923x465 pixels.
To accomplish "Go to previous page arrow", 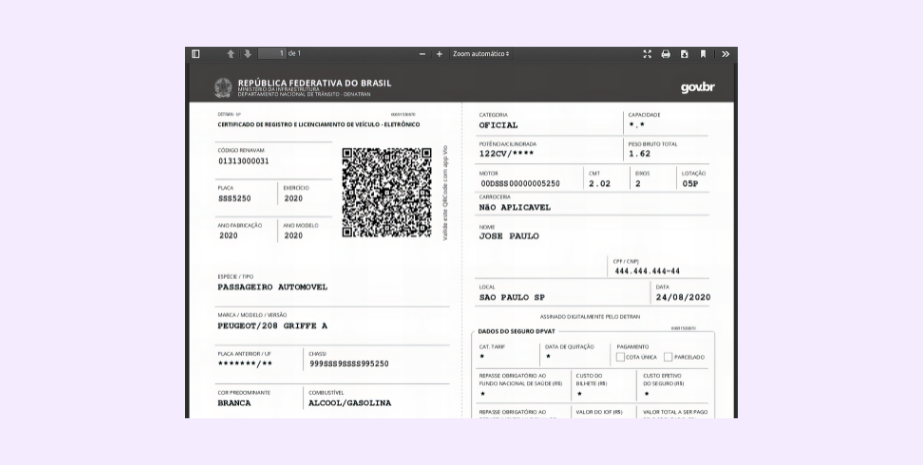I will pos(231,54).
